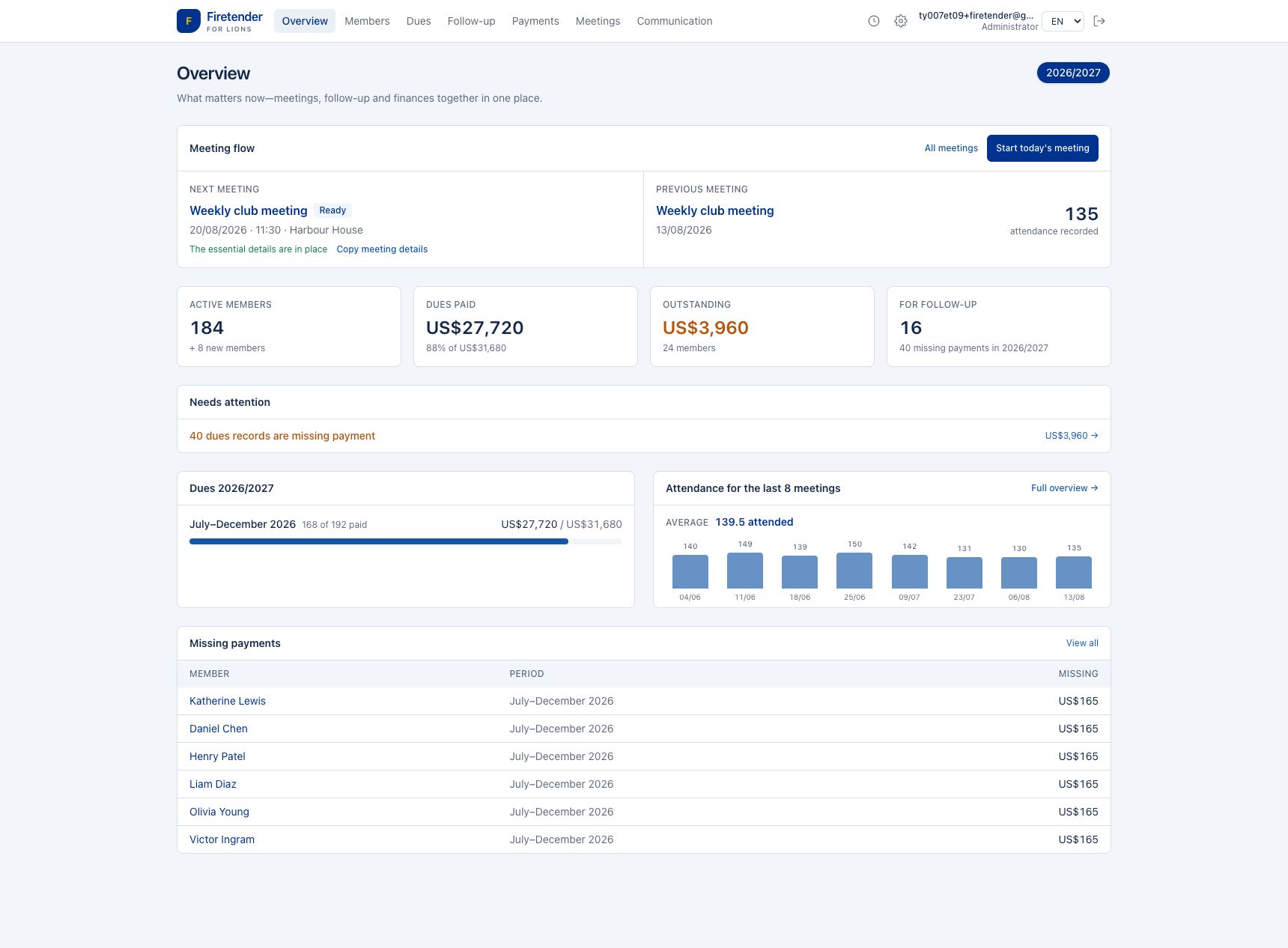Image resolution: width=1288 pixels, height=948 pixels.
Task: Click the Ready status badge
Action: click(x=332, y=210)
